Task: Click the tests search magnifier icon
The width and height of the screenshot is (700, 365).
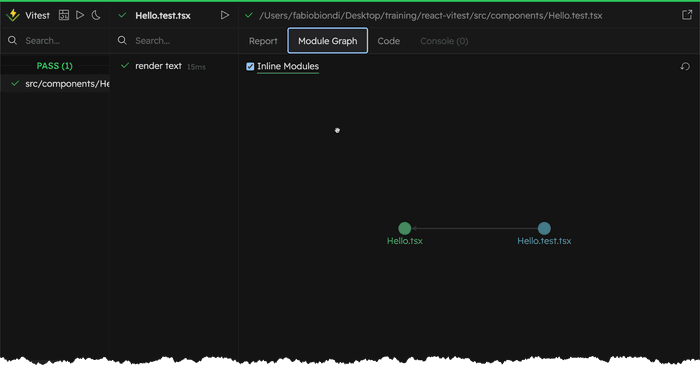Action: (x=122, y=41)
